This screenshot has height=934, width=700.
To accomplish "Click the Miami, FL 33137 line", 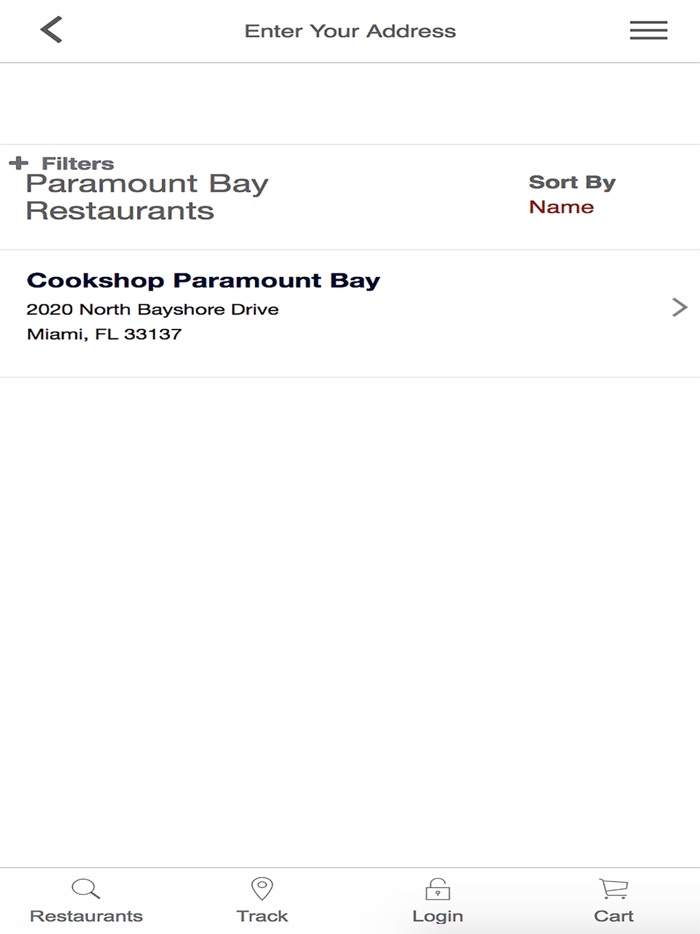I will point(104,334).
